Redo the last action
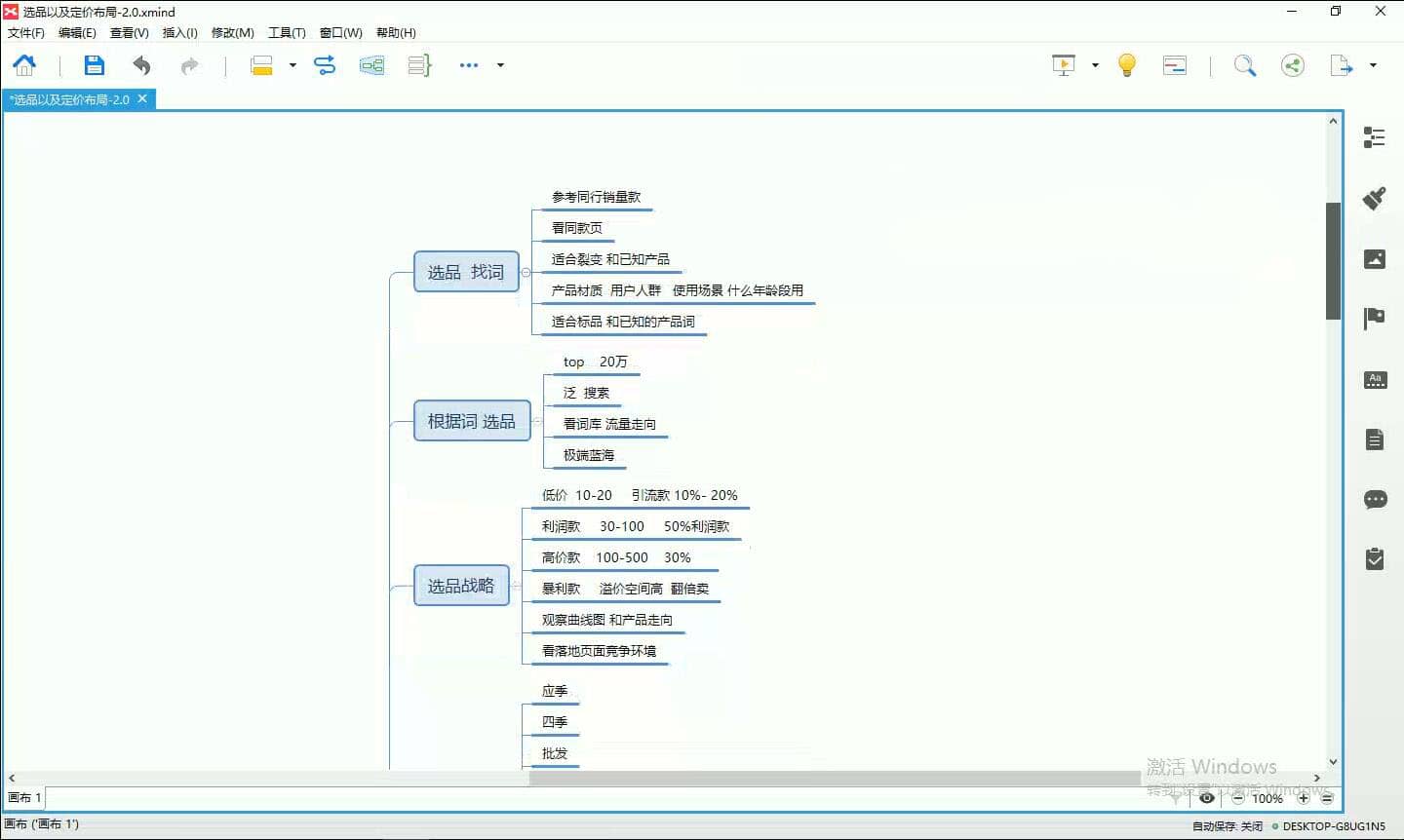The image size is (1404, 840). coord(189,65)
